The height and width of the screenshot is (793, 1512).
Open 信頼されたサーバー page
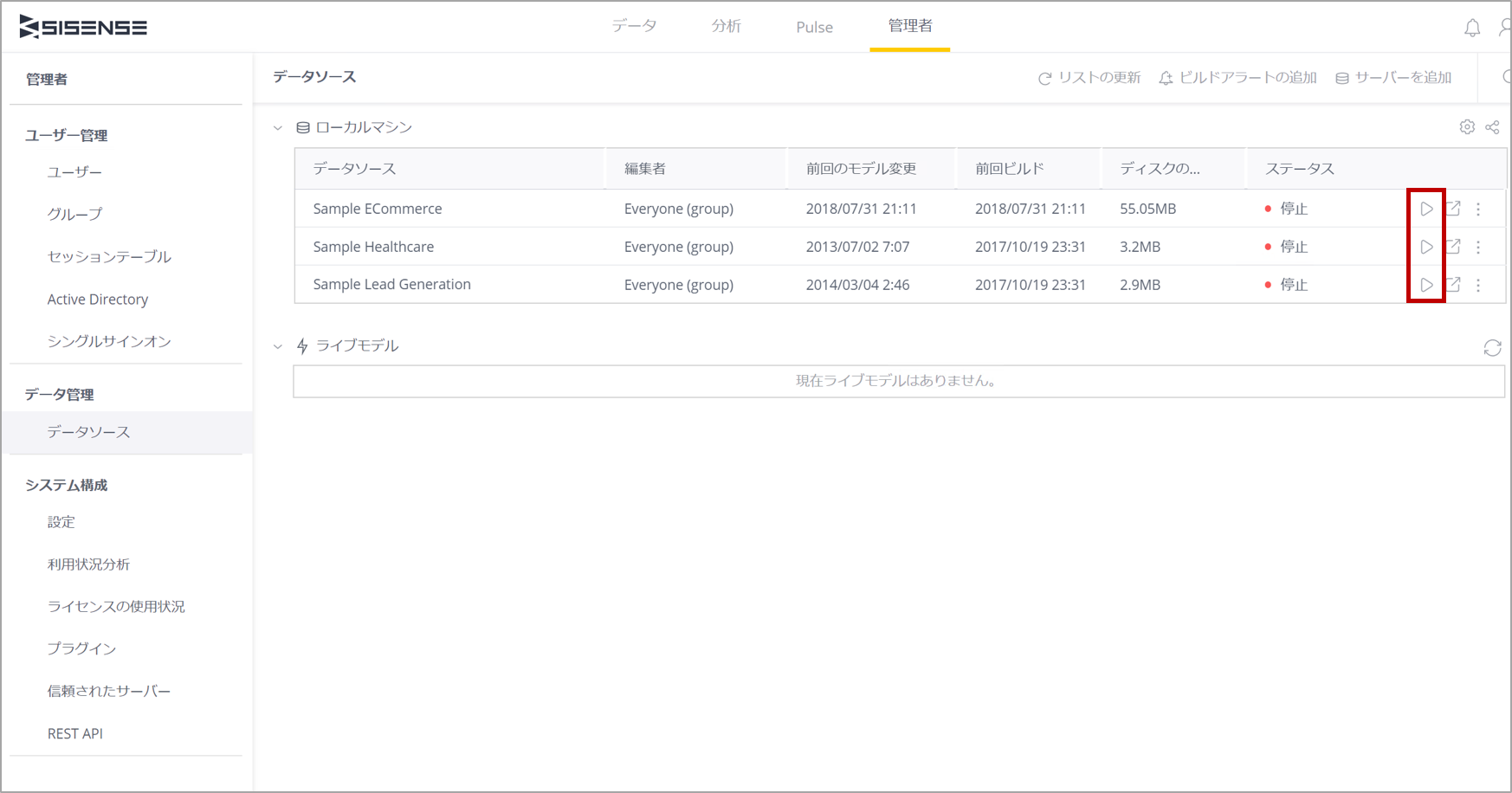tap(109, 691)
